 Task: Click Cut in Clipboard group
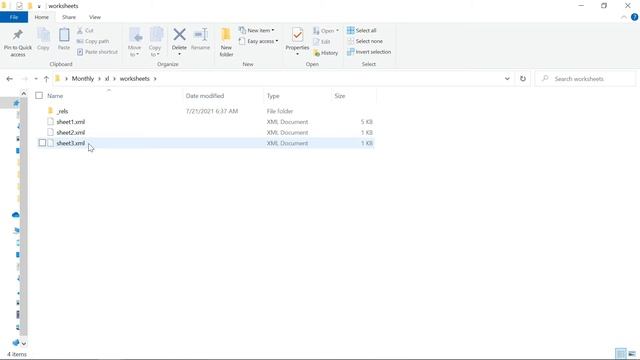point(85,31)
